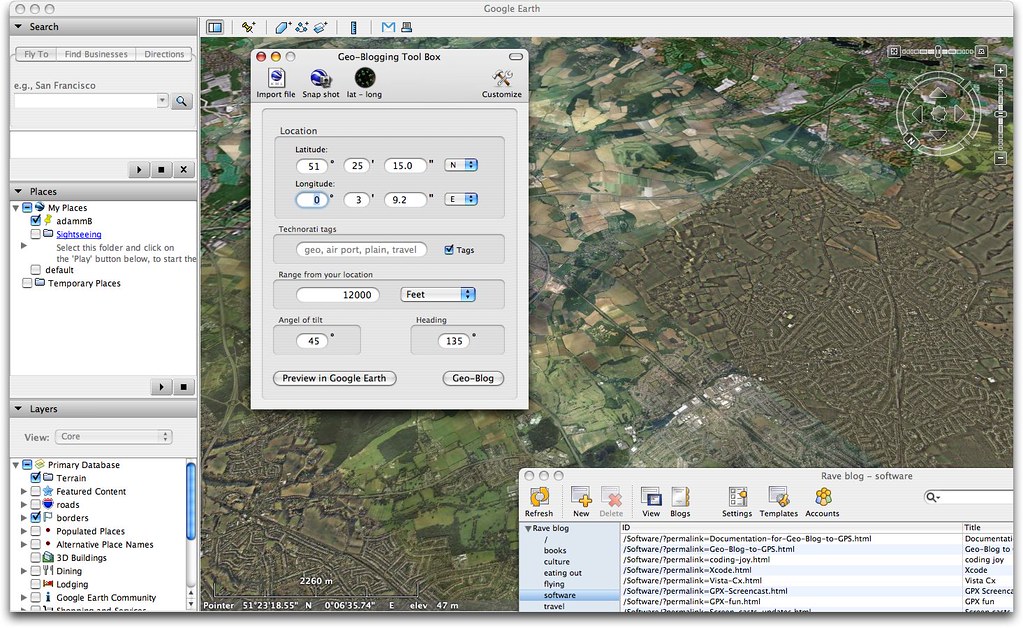
Task: Click Blogs icon in Rave blog toolbar
Action: tap(680, 497)
